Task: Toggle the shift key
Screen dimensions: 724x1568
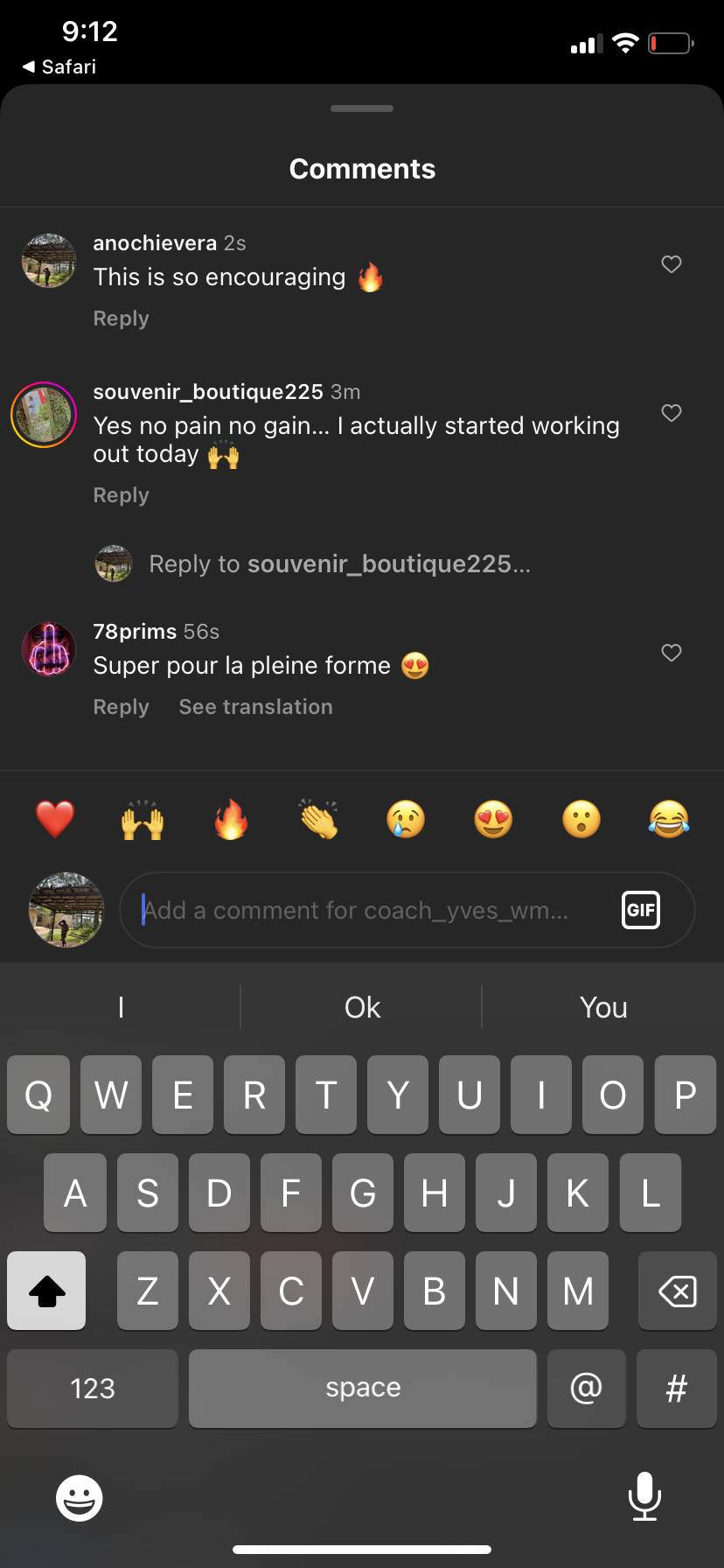Action: click(46, 1291)
